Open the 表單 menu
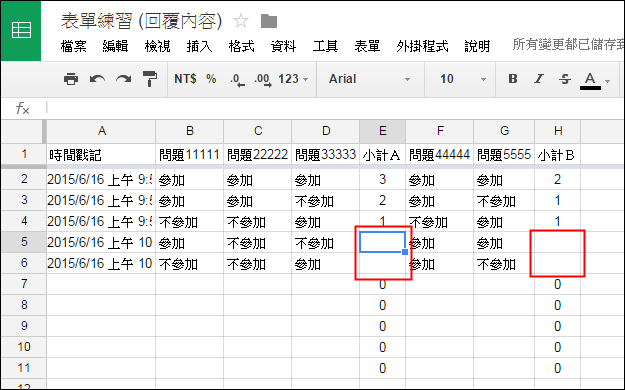The width and height of the screenshot is (625, 390). (x=367, y=46)
